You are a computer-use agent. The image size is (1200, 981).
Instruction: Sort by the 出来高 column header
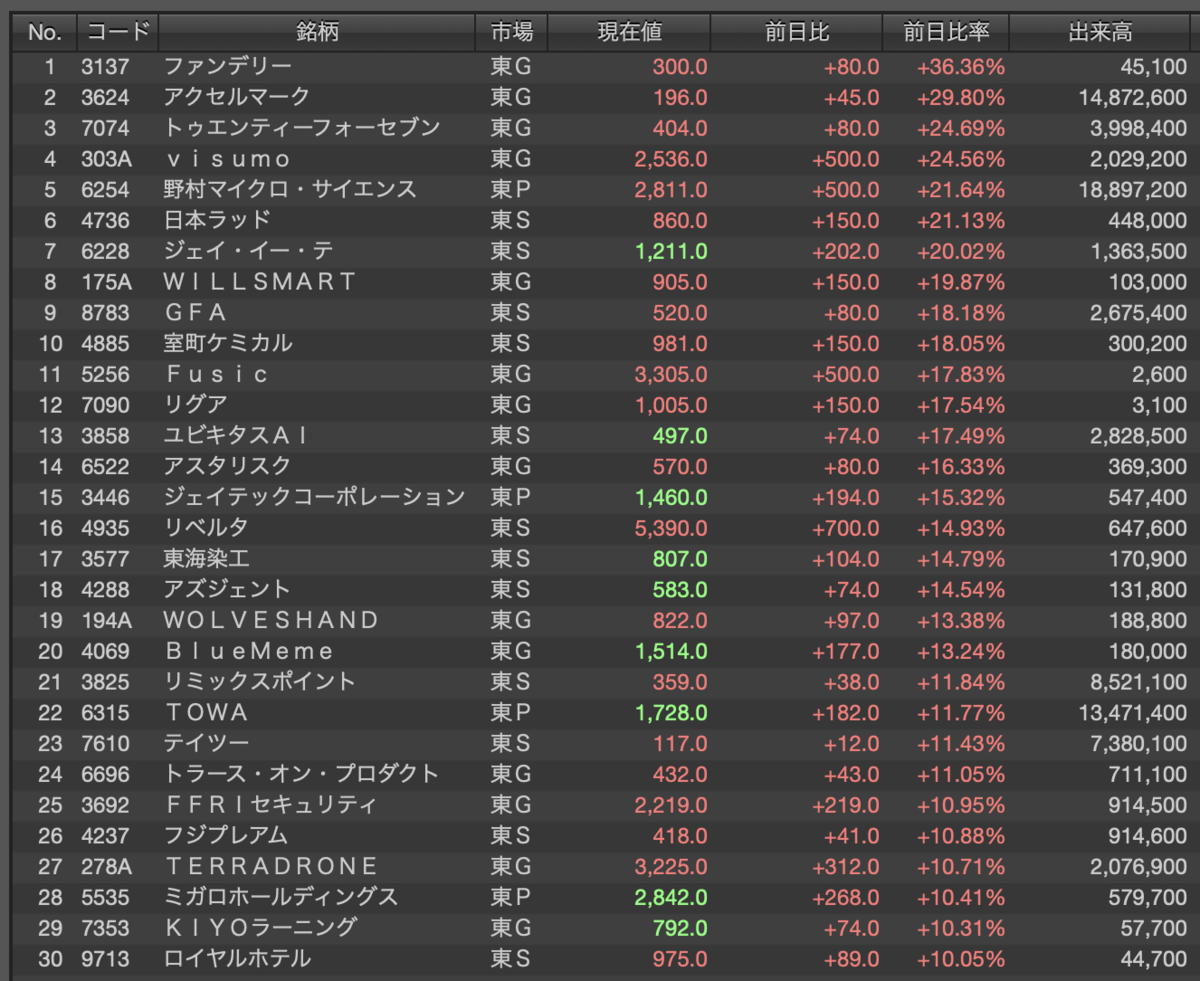[1100, 32]
